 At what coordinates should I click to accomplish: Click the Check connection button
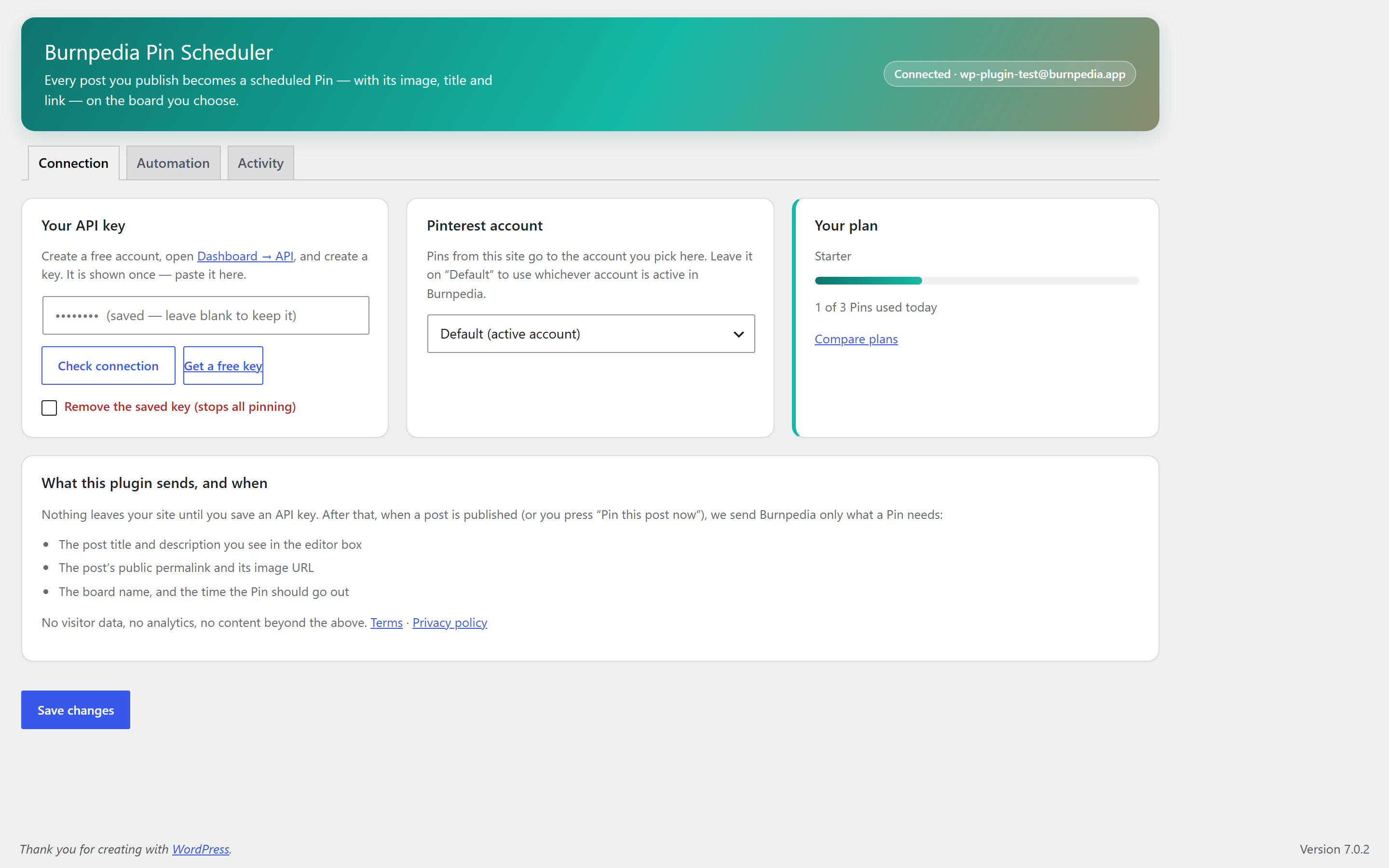108,366
